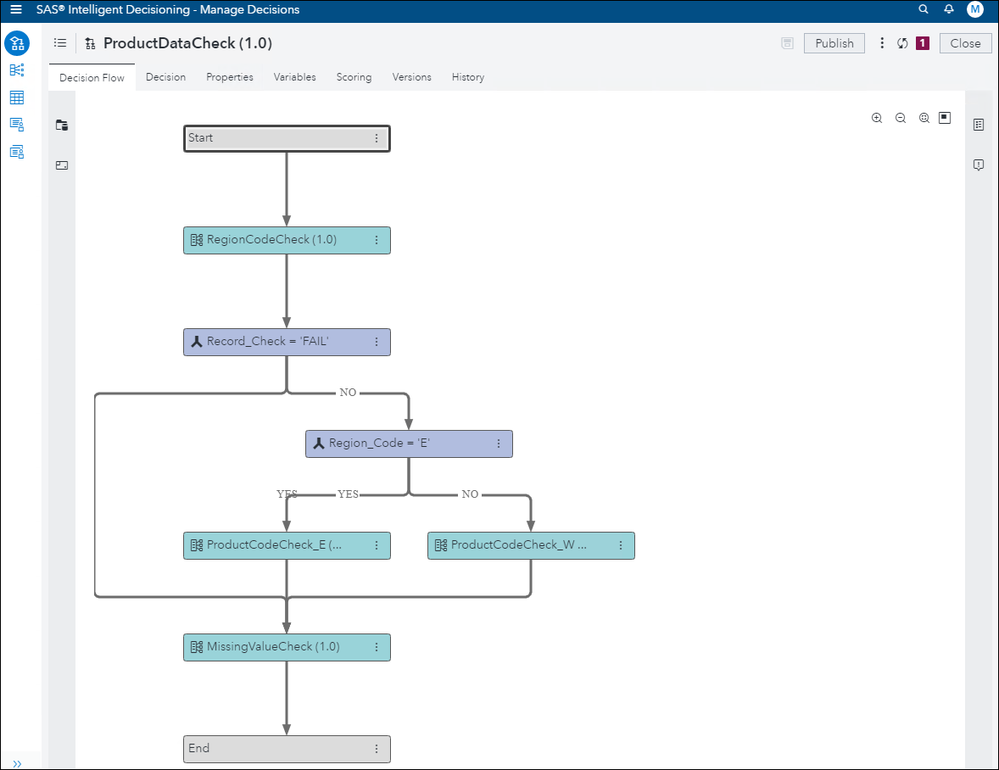Open Region_Code node options menu
Screen dimensions: 999x770
[x=499, y=444]
